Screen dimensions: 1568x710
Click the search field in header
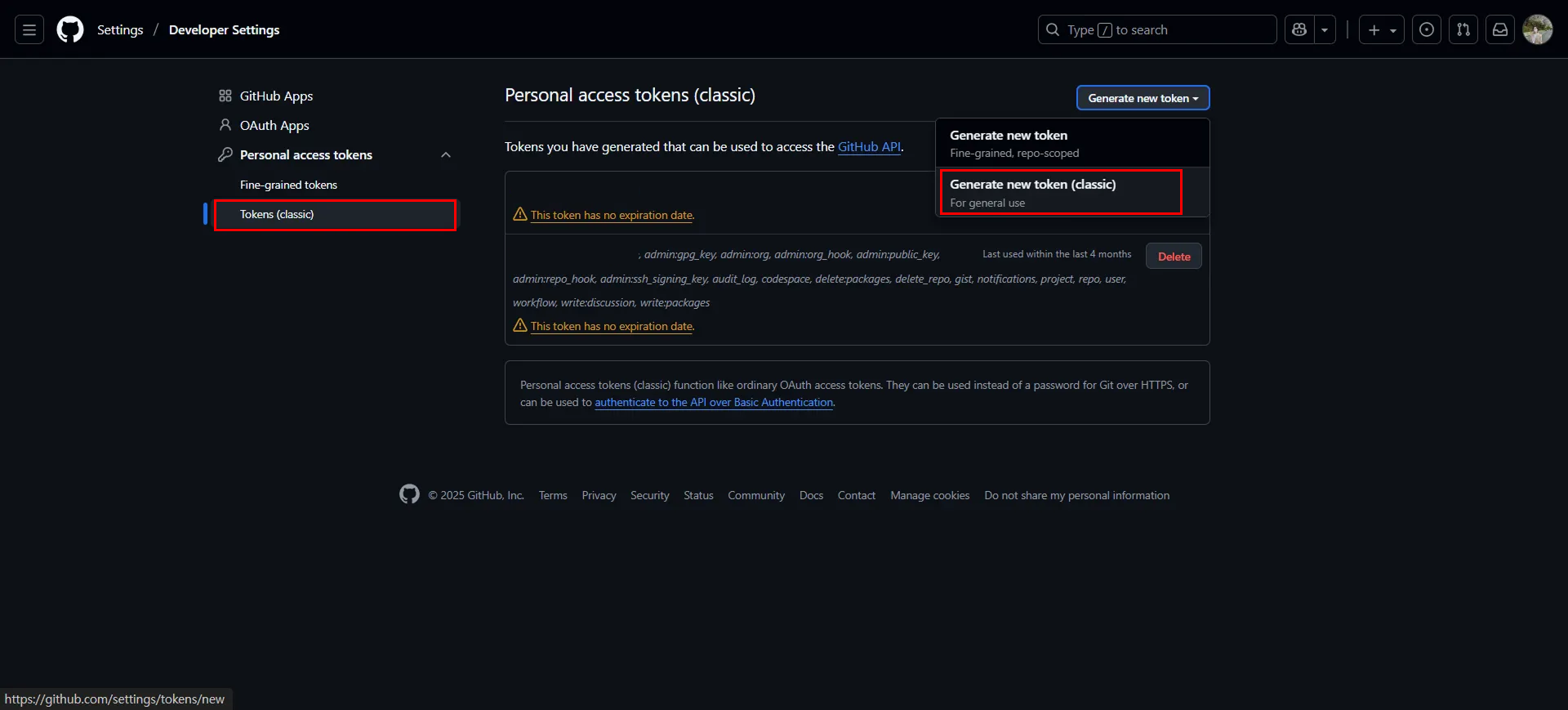point(1157,30)
